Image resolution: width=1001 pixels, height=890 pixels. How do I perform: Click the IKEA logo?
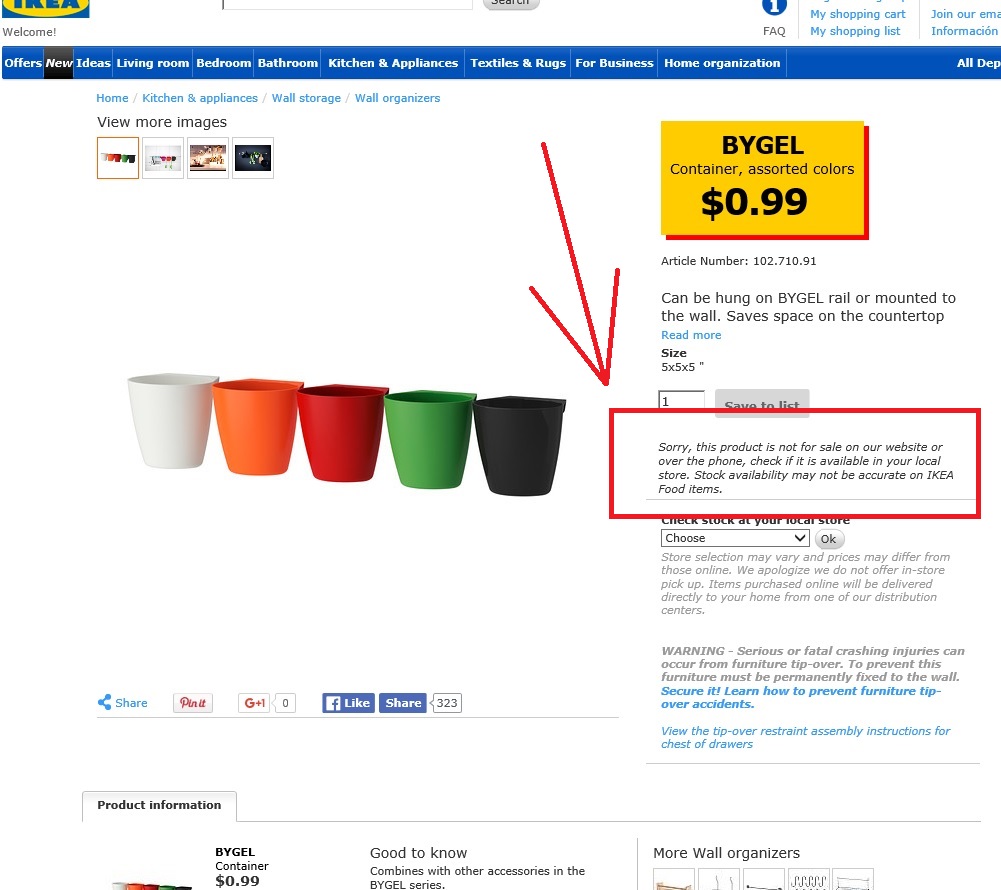pyautogui.click(x=46, y=8)
